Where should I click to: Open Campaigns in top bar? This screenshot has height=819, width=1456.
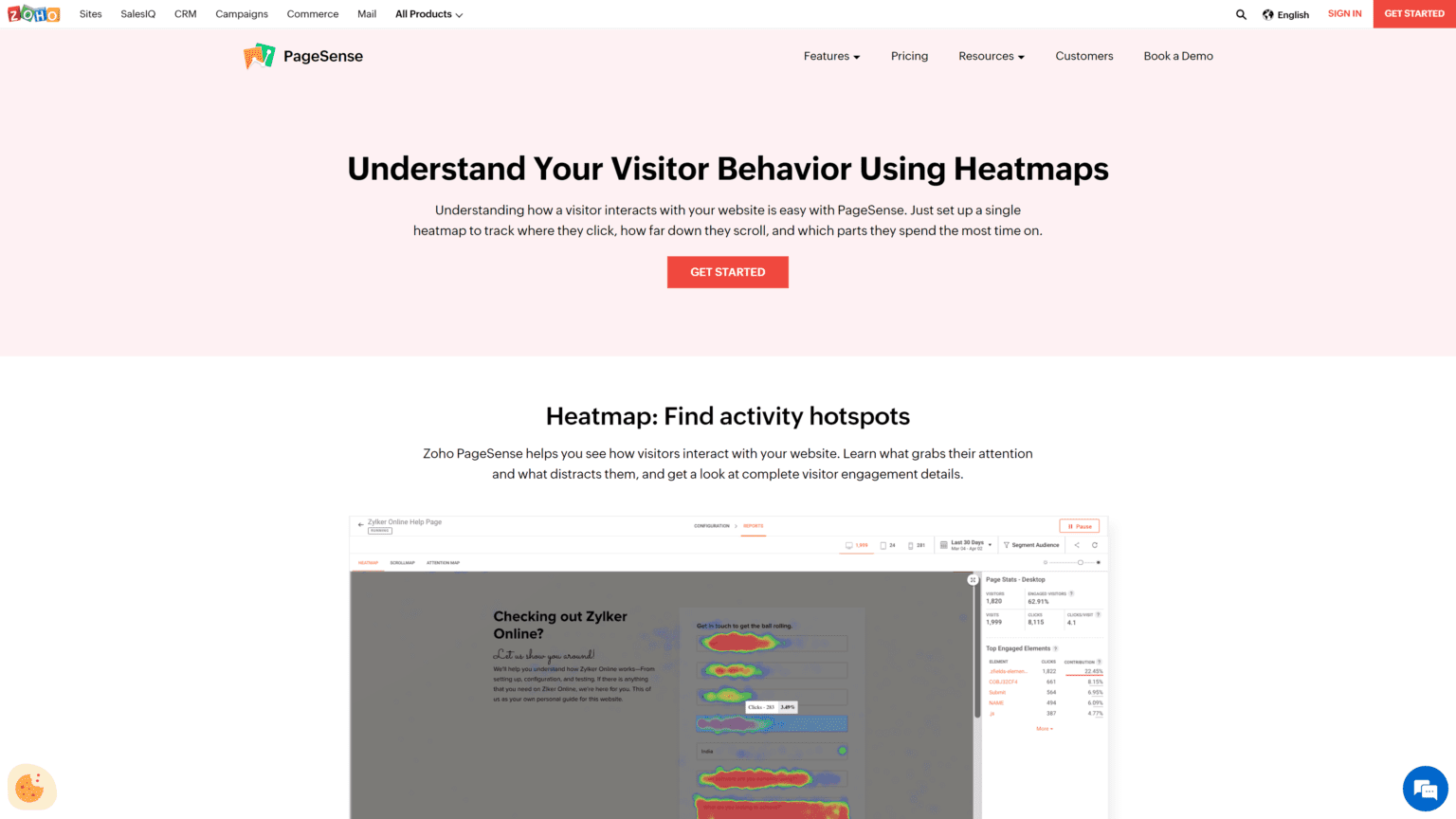pyautogui.click(x=242, y=14)
